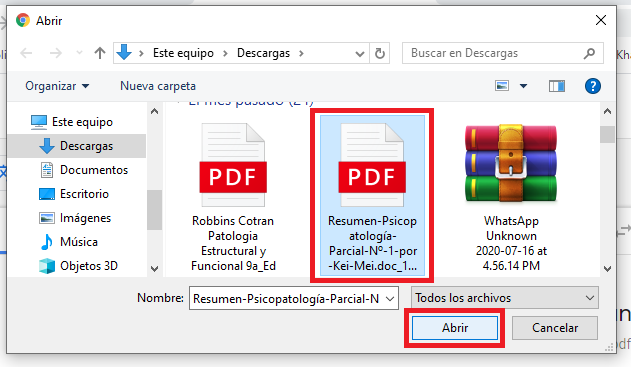631x367 pixels.
Task: Expand the address bar path history dropdown
Action: 360,54
